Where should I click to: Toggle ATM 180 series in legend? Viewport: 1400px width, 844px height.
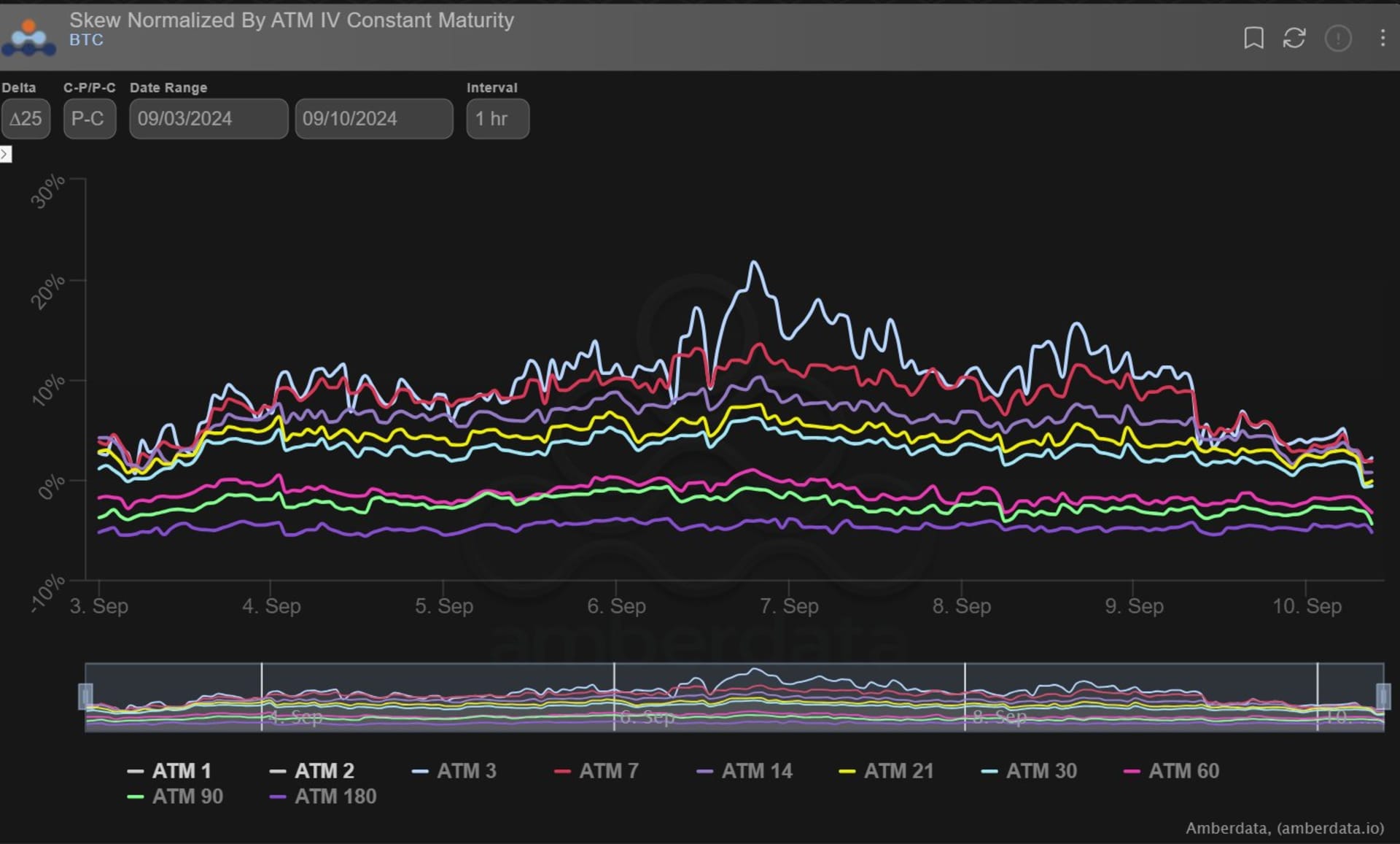pos(323,797)
